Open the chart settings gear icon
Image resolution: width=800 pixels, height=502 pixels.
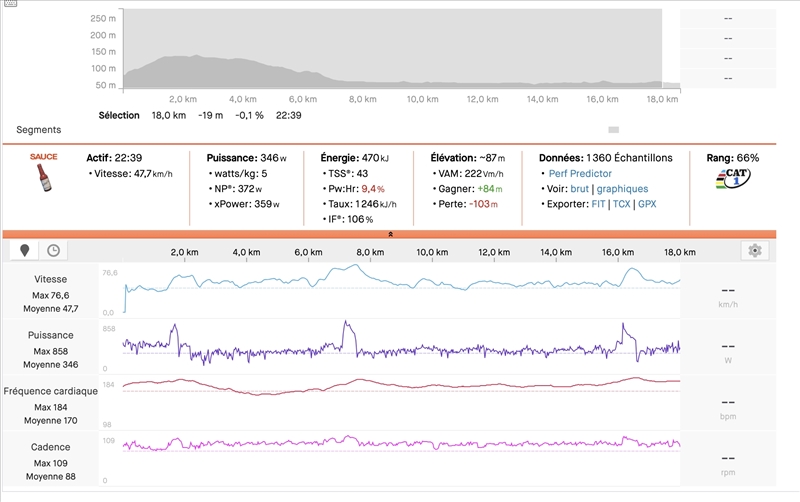pos(755,251)
